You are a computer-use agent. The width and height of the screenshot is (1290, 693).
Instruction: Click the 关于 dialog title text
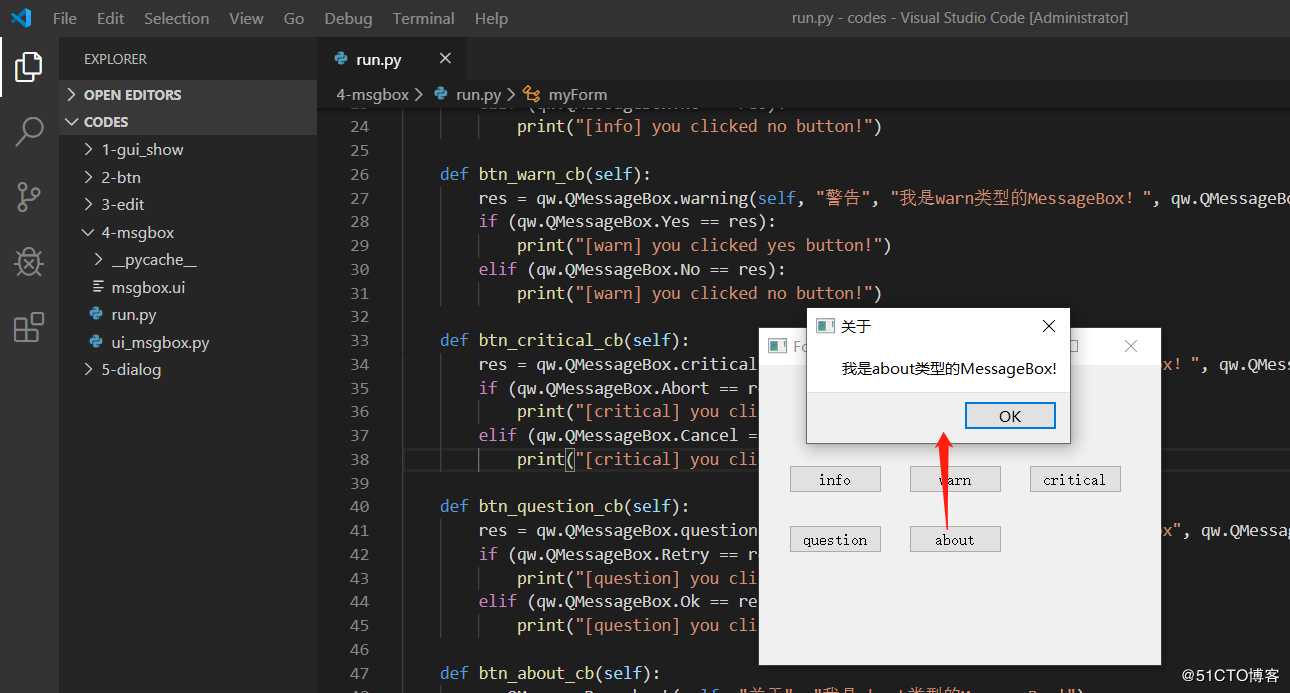(856, 326)
